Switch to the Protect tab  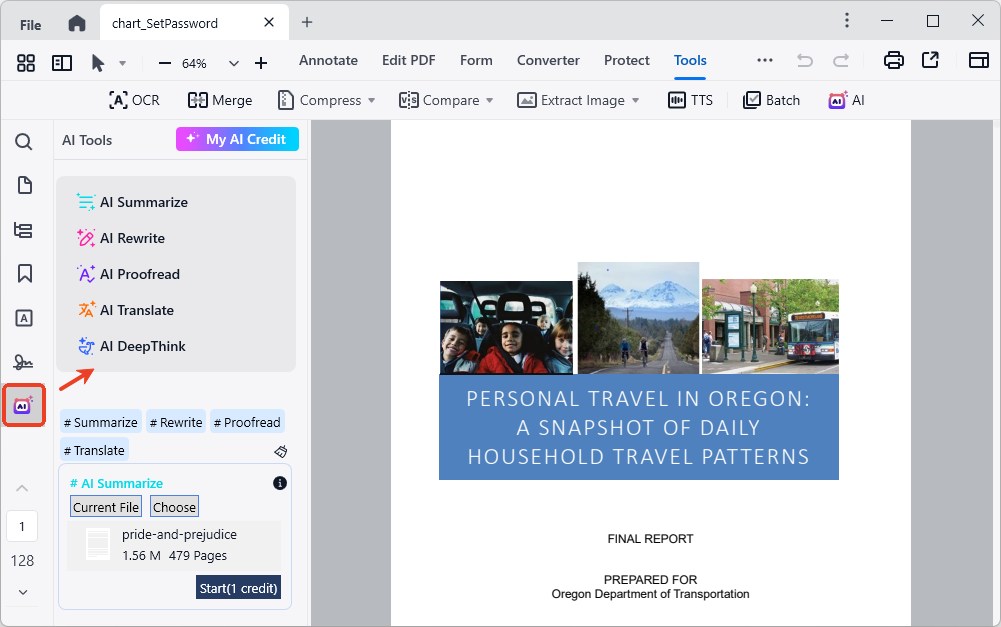[x=626, y=60]
